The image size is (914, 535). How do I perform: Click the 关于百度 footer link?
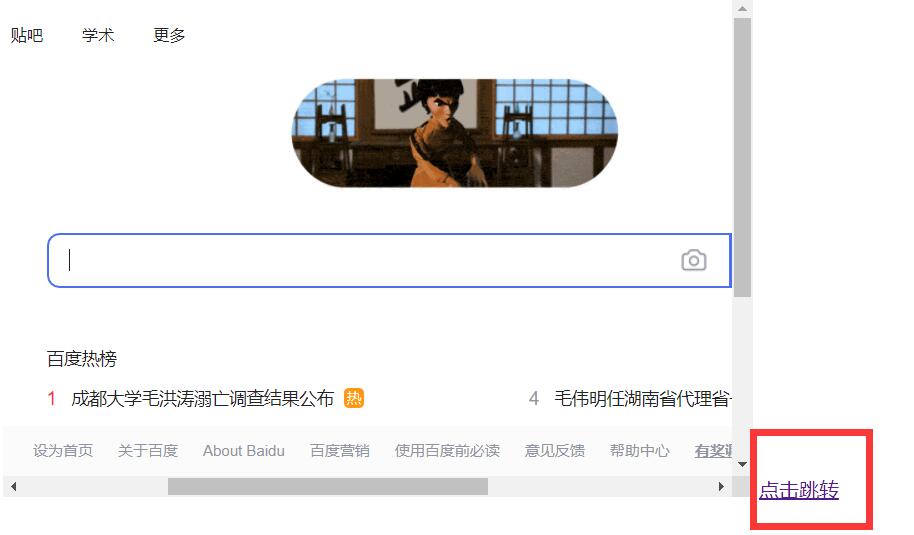[148, 450]
